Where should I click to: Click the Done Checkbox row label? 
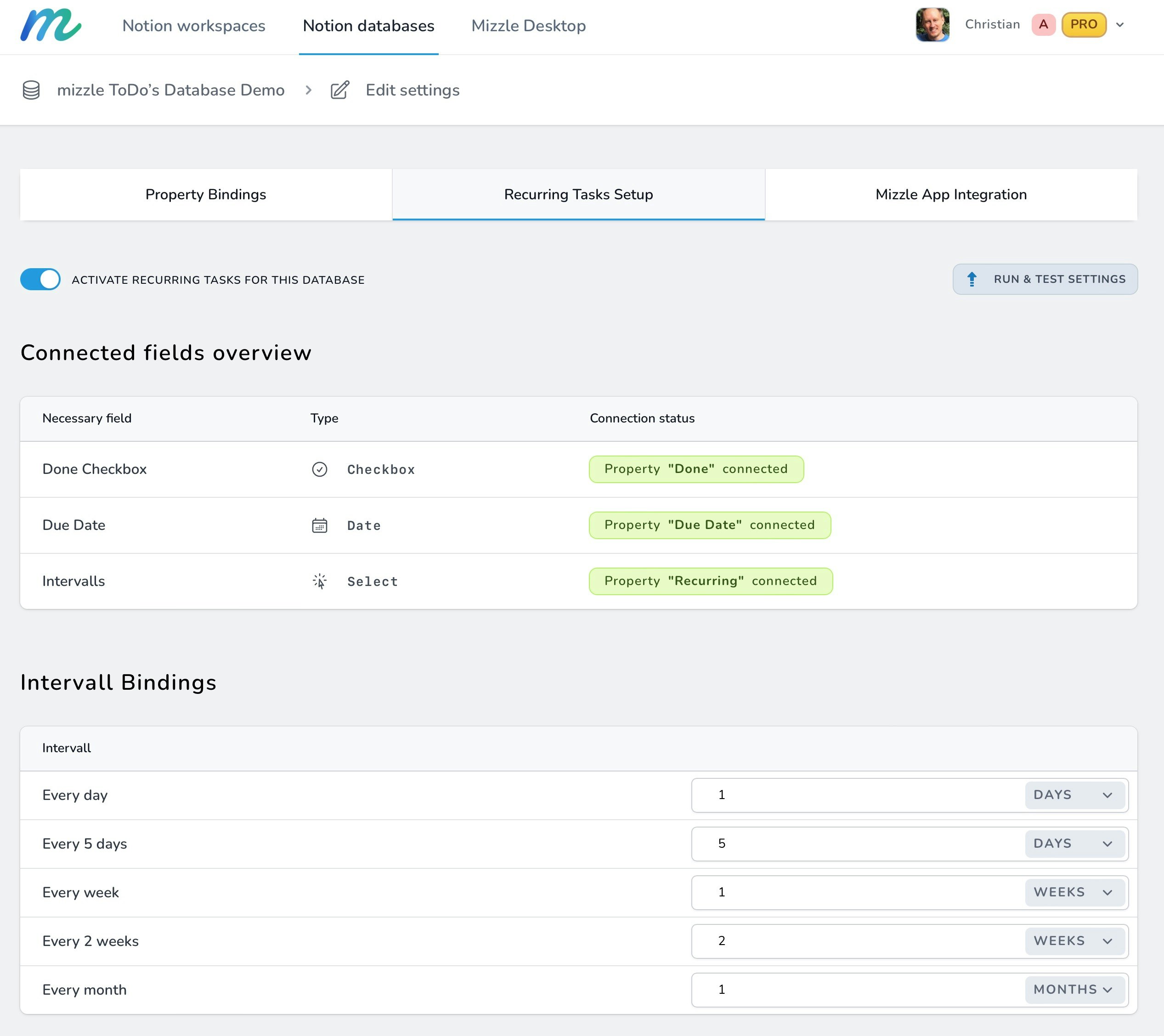[x=95, y=469]
